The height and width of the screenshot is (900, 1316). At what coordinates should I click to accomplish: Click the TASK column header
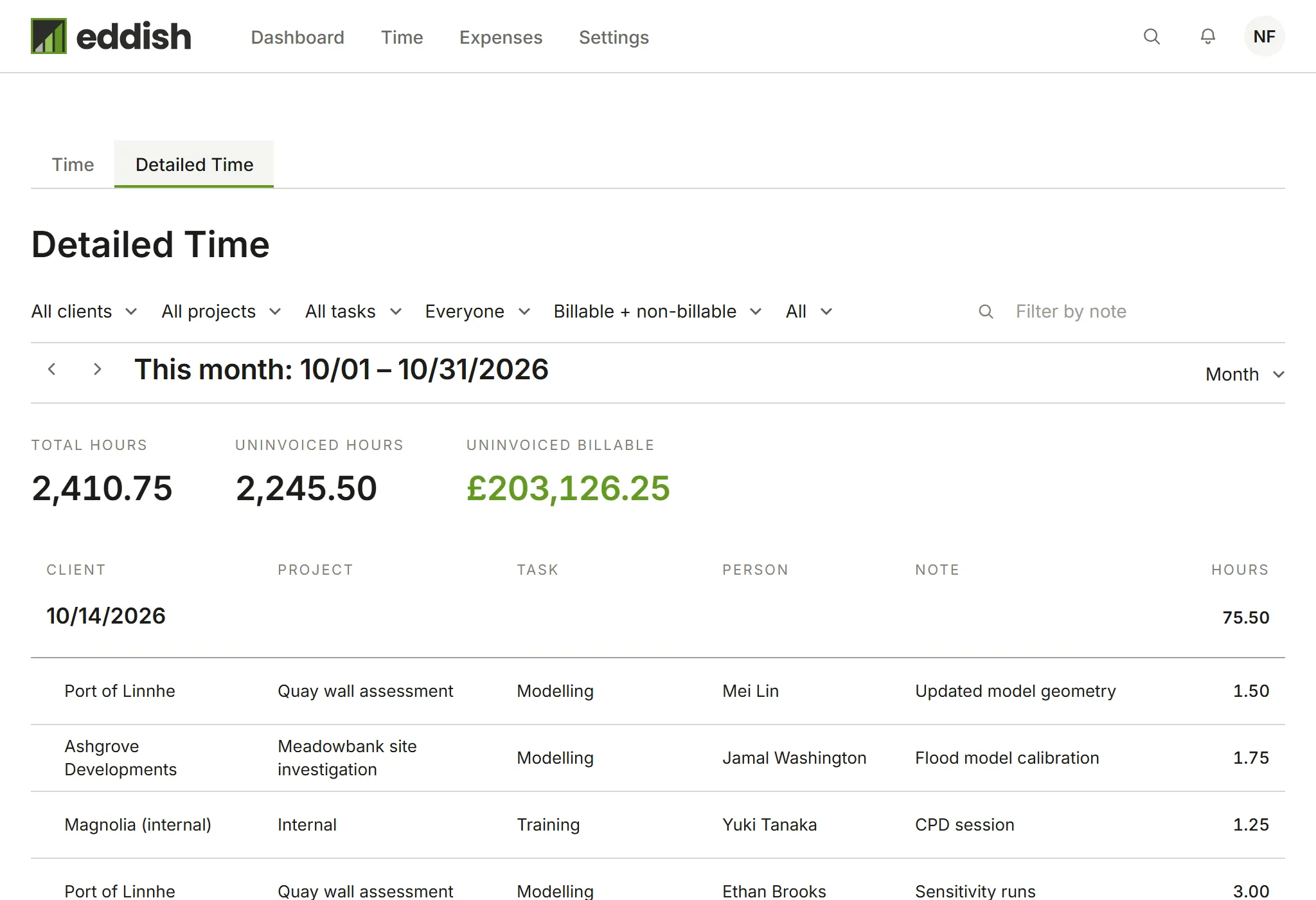[538, 570]
